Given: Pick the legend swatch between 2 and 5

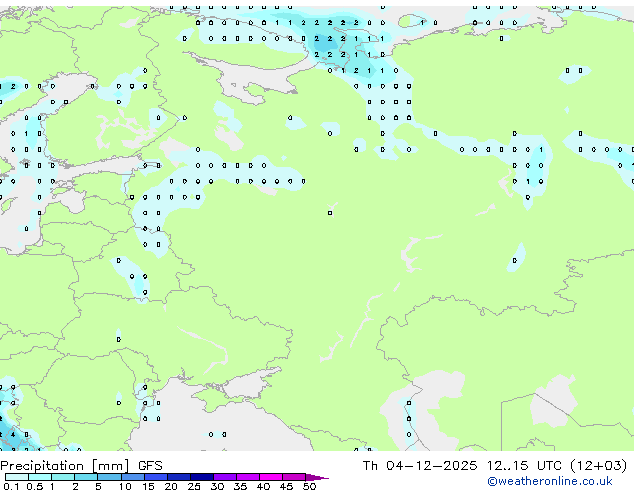Looking at the screenshot, I should (86, 477).
